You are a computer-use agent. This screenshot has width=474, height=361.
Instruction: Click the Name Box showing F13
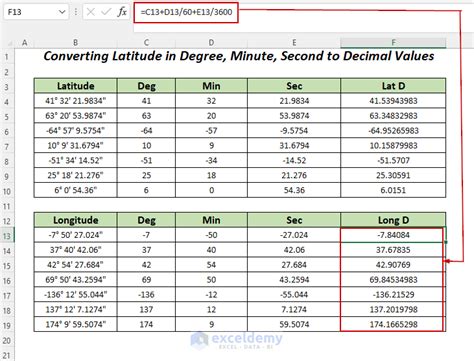click(x=36, y=12)
